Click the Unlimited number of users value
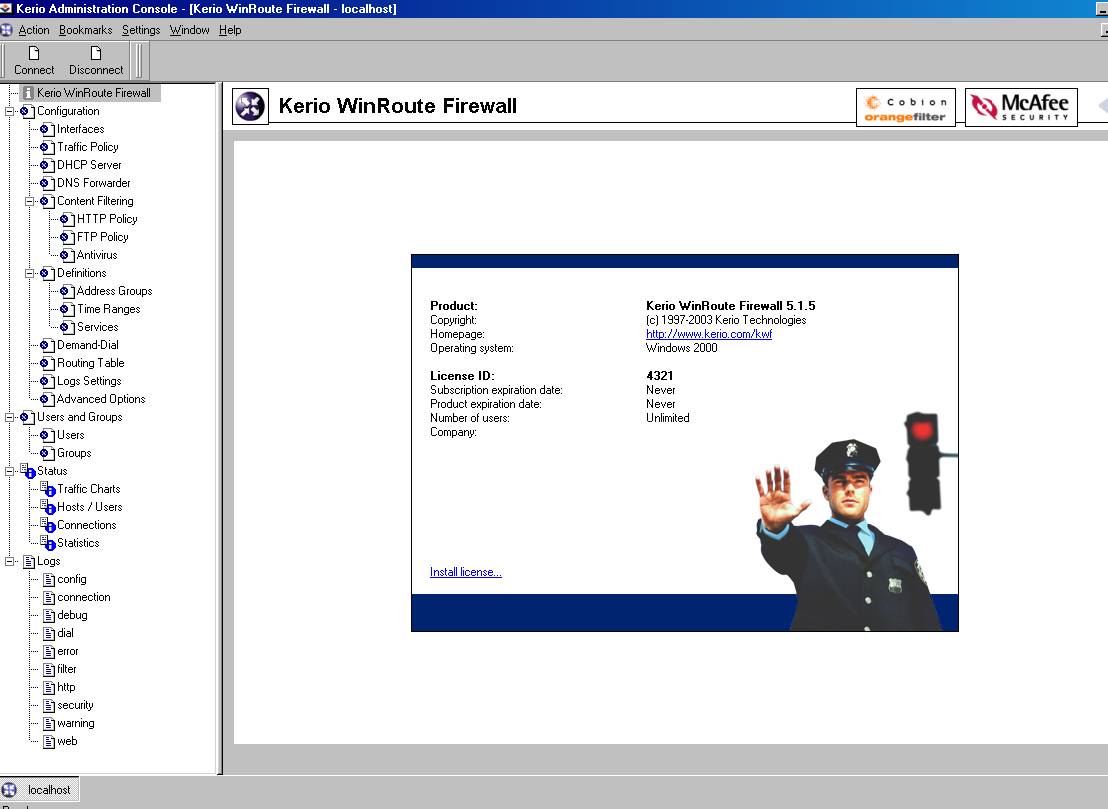The width and height of the screenshot is (1108, 809). (667, 418)
